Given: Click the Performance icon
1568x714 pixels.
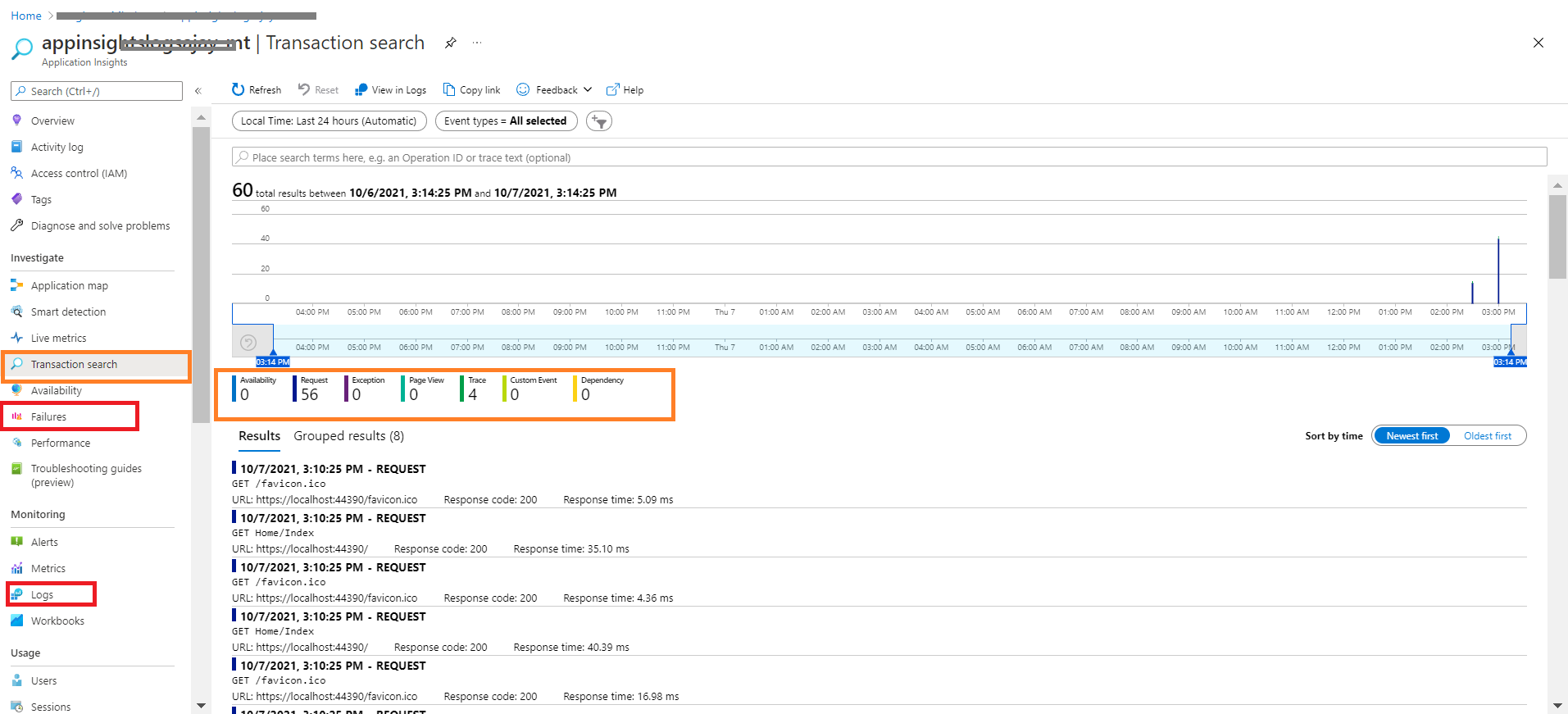Looking at the screenshot, I should click(x=17, y=443).
